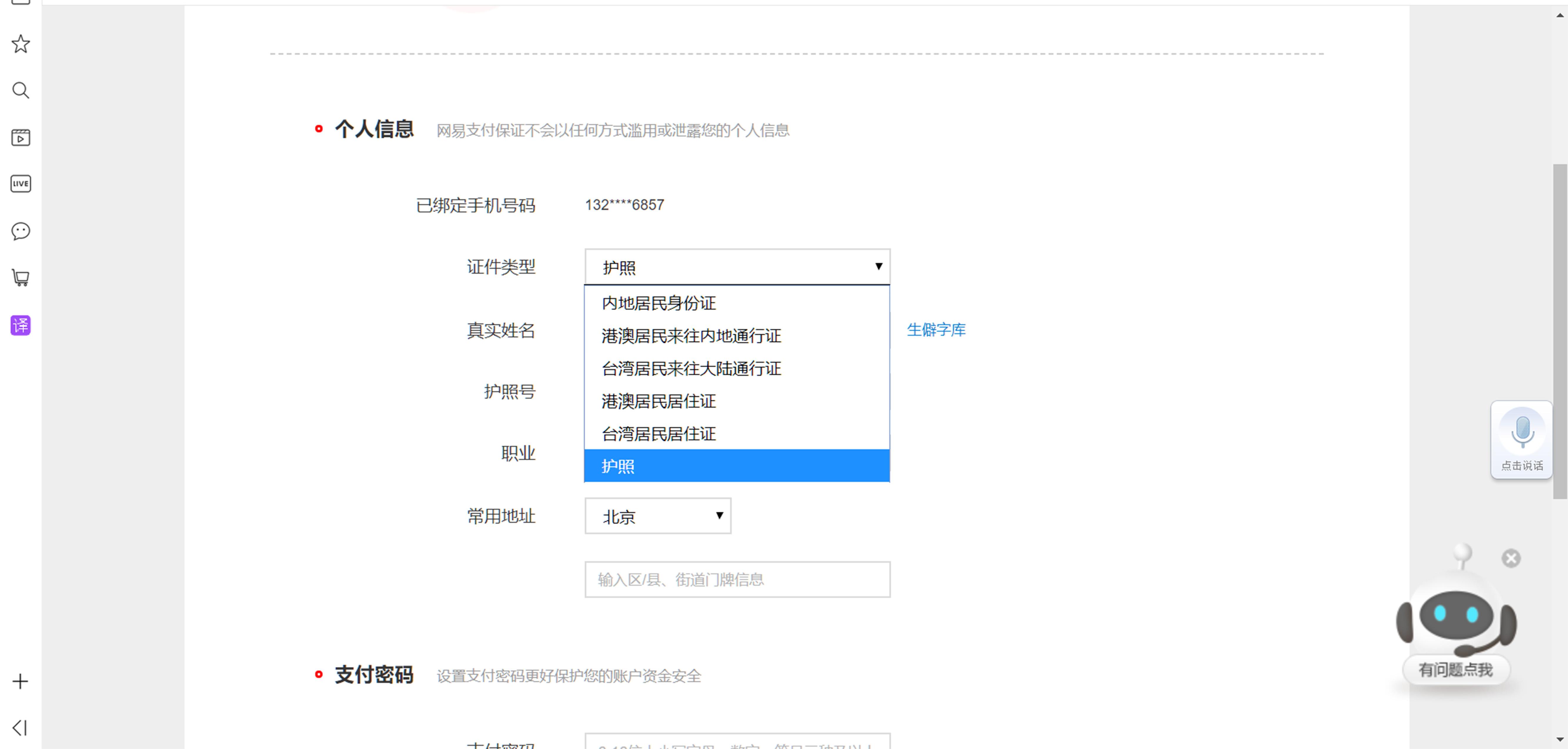This screenshot has height=749, width=1568.
Task: Close the robot assistant widget
Action: [x=1510, y=558]
